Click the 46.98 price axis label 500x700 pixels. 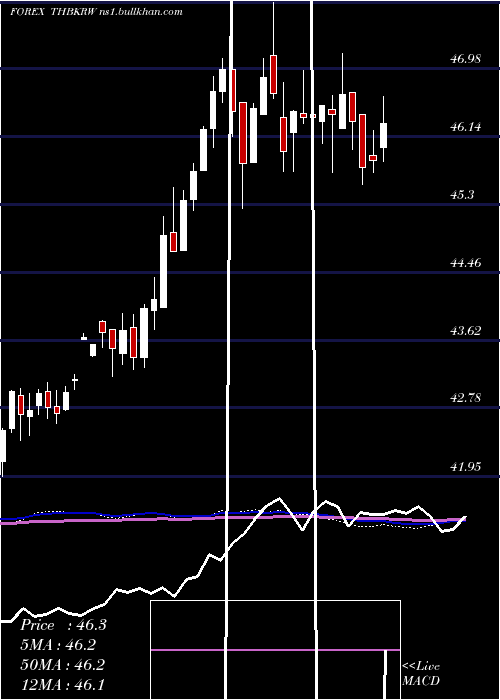[466, 58]
